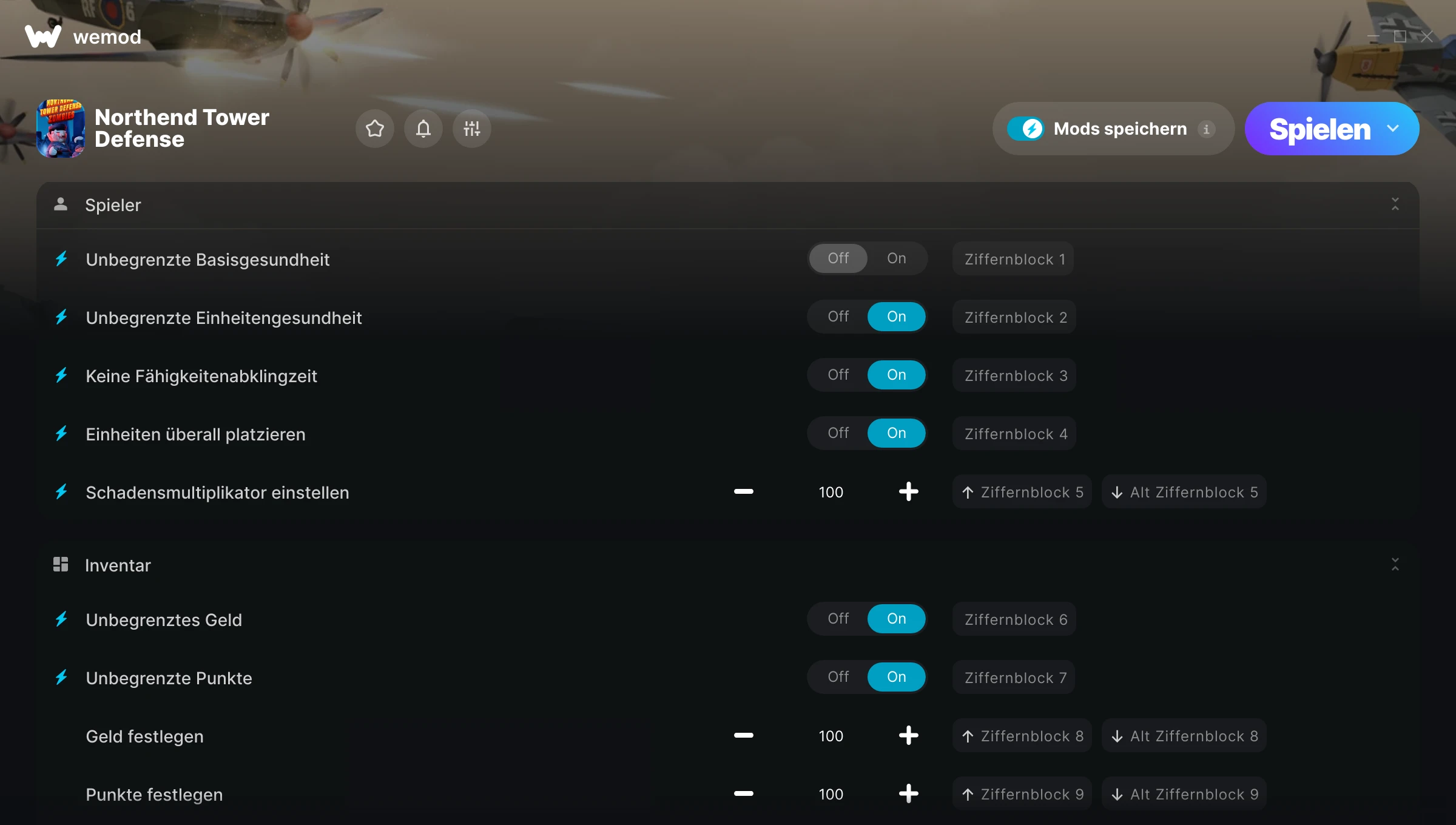This screenshot has height=825, width=1456.
Task: Change the Ziffernblock 3 hotkey
Action: (x=1014, y=375)
